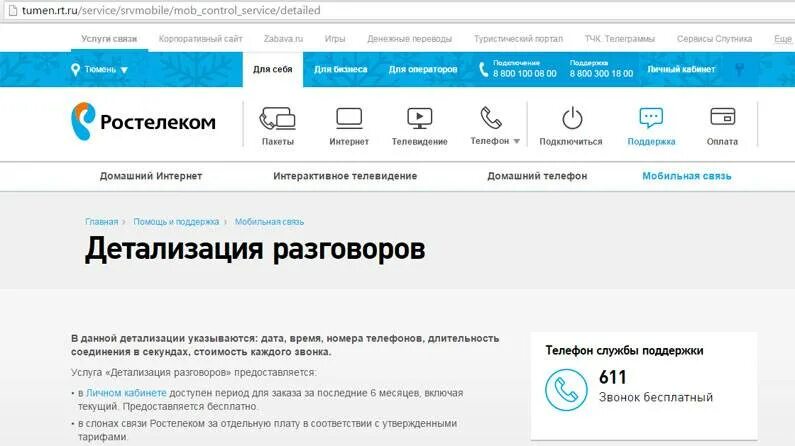Open Денежные переводы tab
Screen dimensions: 795x446
coord(410,39)
